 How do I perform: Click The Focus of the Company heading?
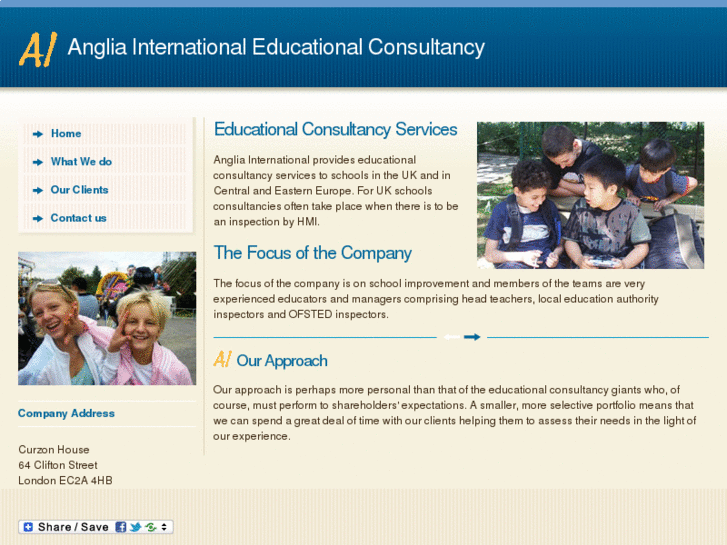(x=312, y=253)
